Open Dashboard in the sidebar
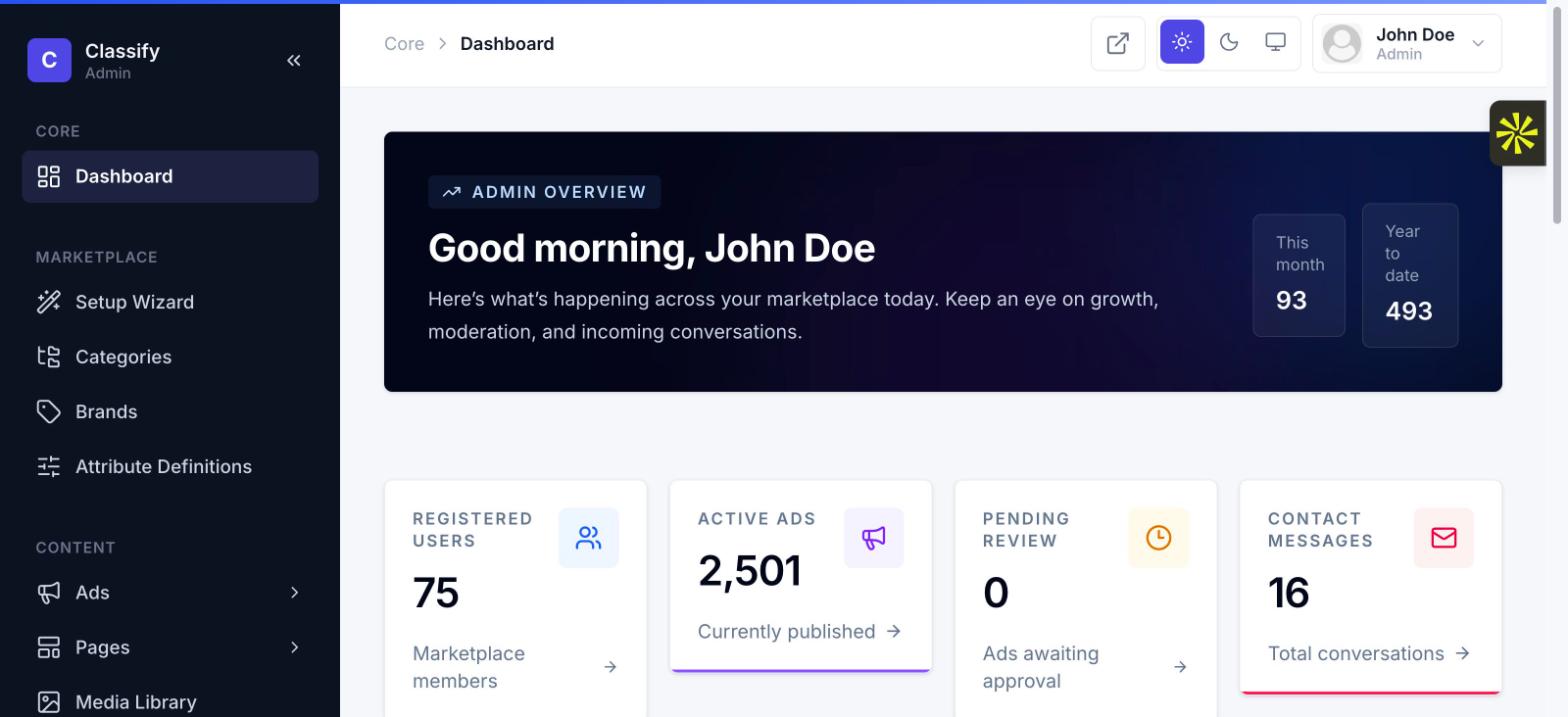1568x717 pixels. [x=170, y=177]
